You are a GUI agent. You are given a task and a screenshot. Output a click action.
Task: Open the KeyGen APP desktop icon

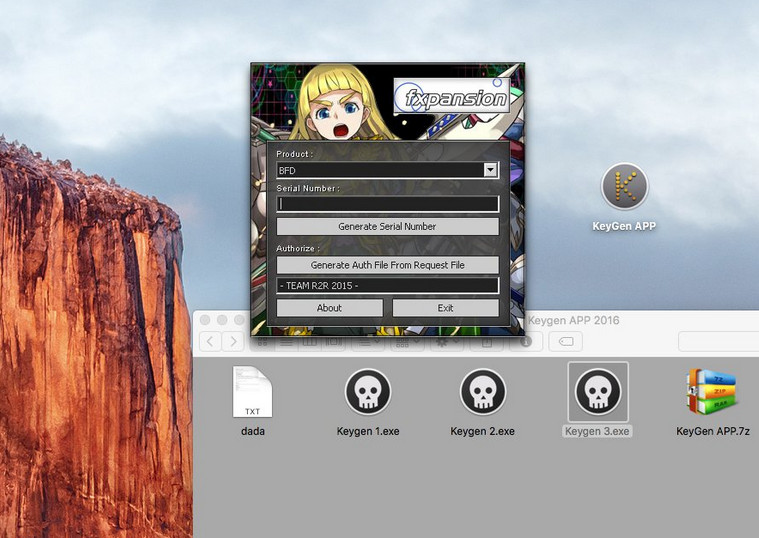pos(624,187)
